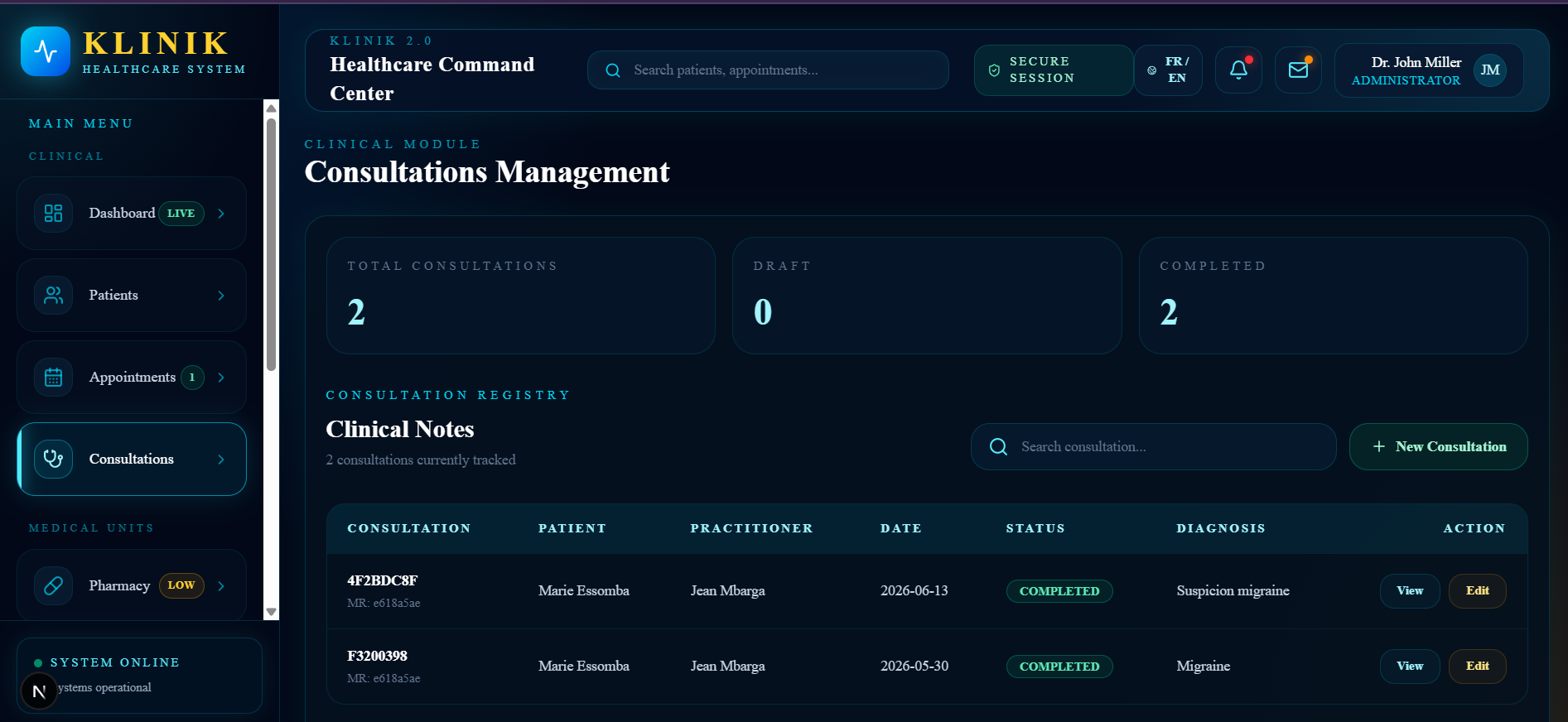Click consultation ID 4F2BDC8F
Image resolution: width=1568 pixels, height=722 pixels.
click(383, 580)
